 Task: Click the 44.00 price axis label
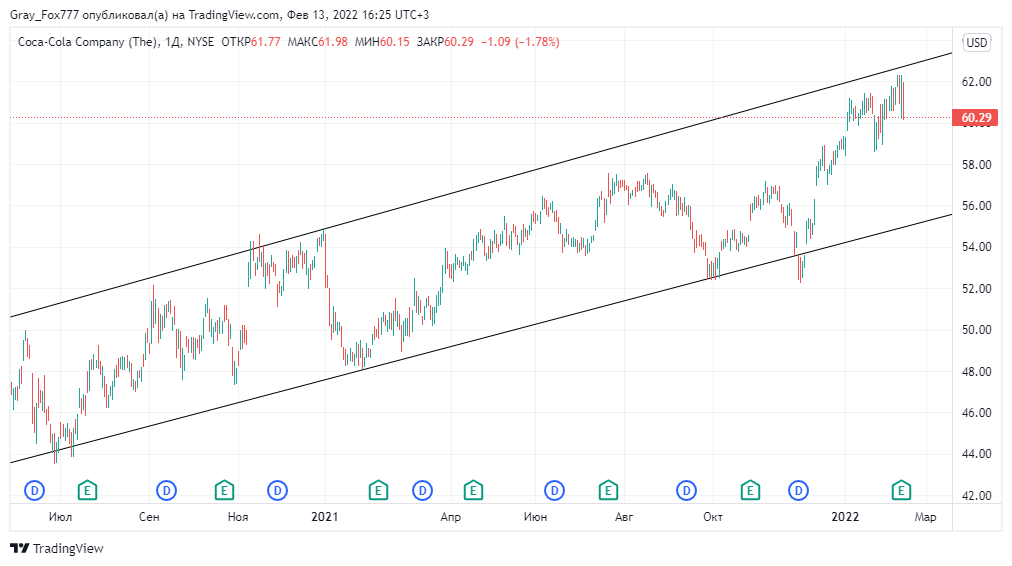977,454
